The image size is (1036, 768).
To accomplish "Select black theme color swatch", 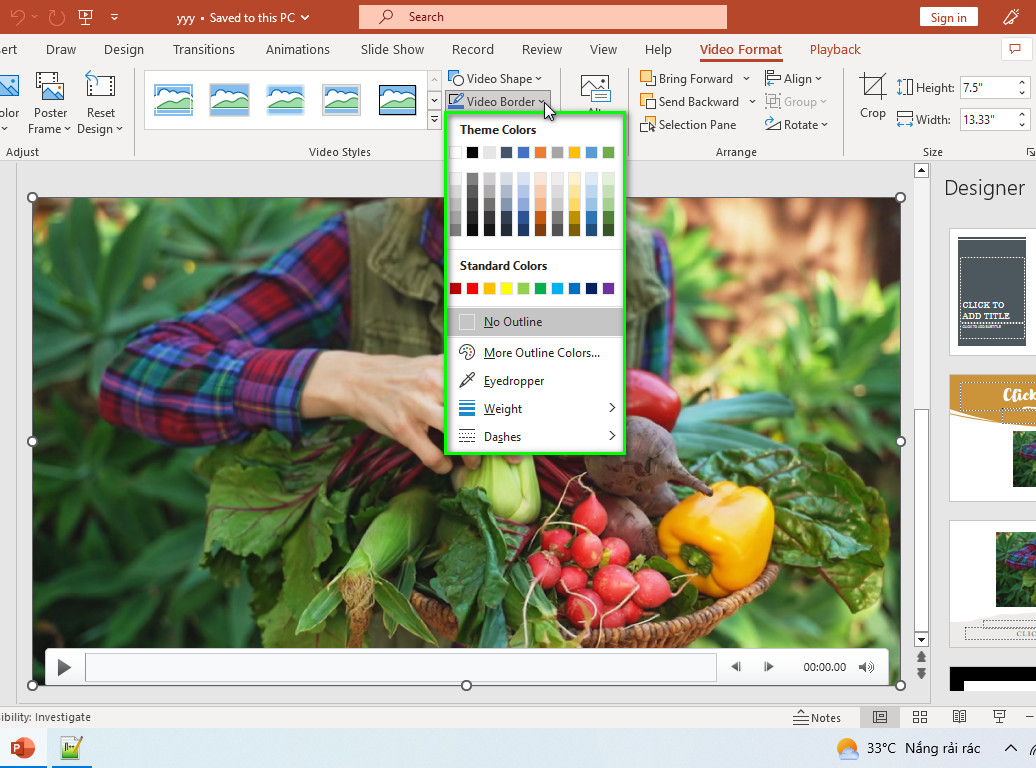I will 472,153.
